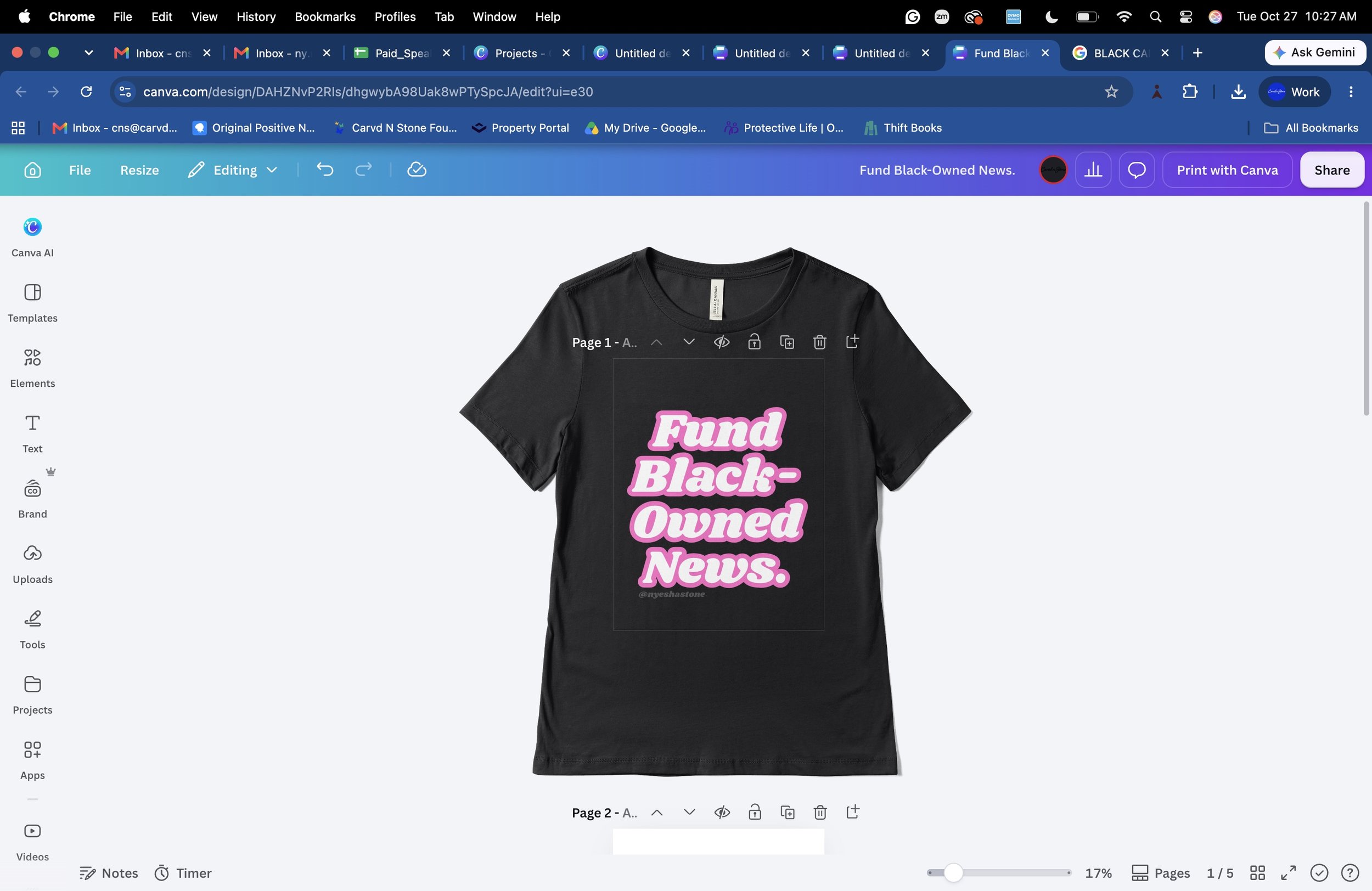The image size is (1372, 891).
Task: Delete Page 1 with trash icon
Action: pos(820,342)
